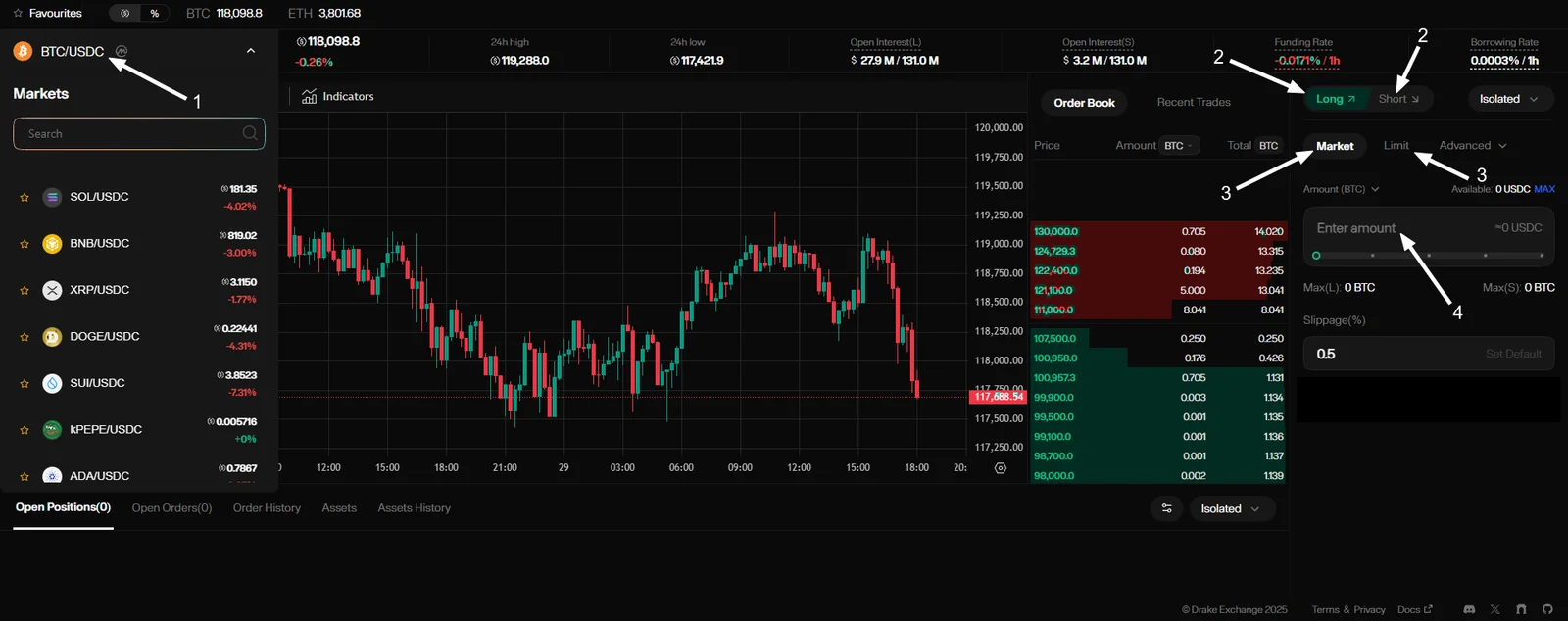Switch price display to percent mode
Viewport: 1568px width, 621px height.
click(154, 13)
